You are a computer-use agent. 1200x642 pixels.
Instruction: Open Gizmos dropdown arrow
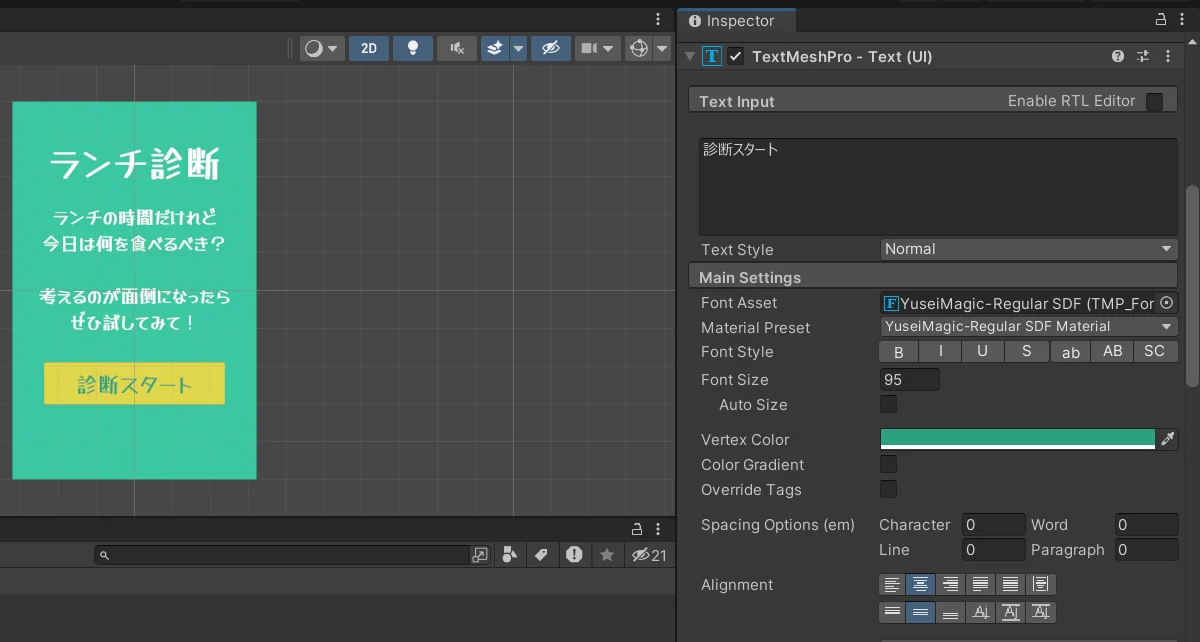[x=661, y=48]
